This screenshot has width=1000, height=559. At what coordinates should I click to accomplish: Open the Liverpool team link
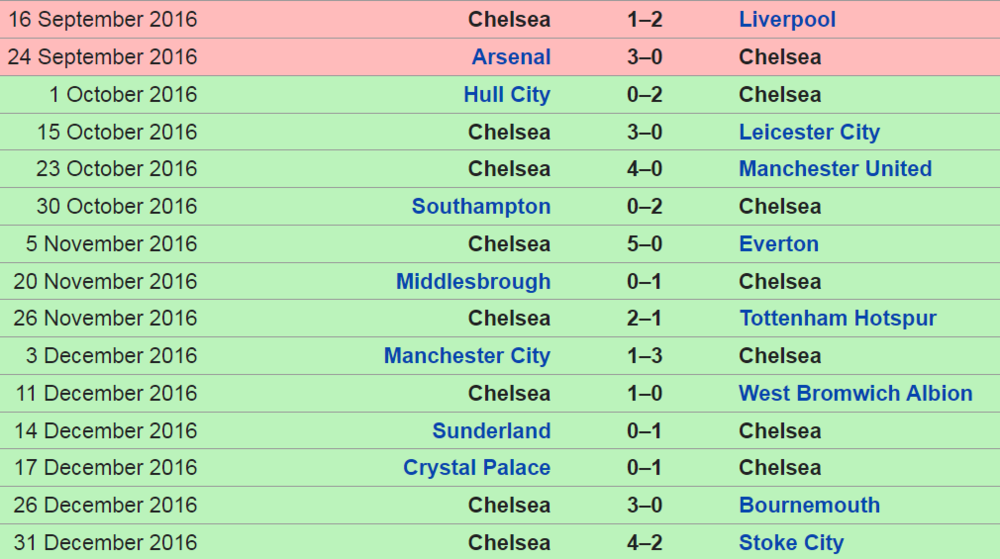[787, 19]
